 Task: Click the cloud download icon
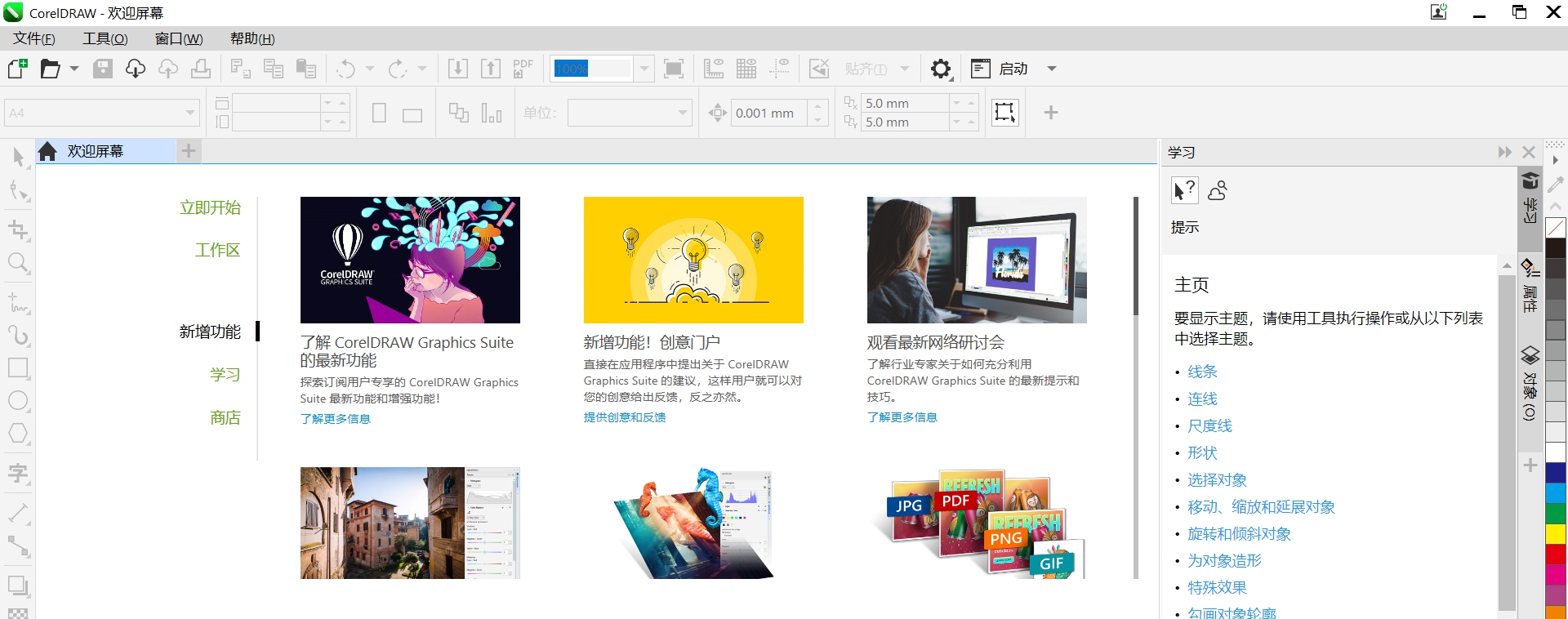[136, 69]
